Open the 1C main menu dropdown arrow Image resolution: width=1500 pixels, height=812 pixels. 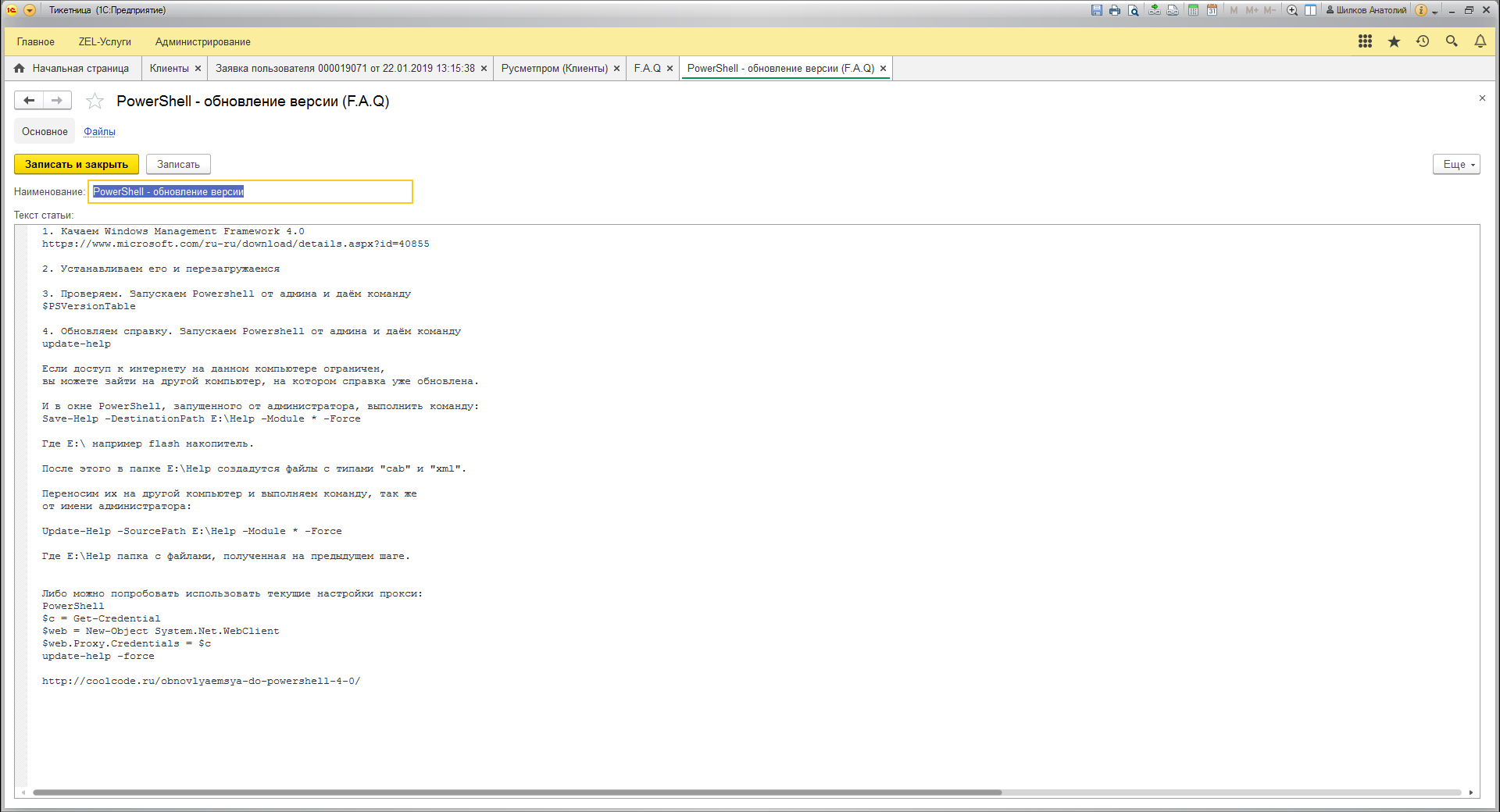(30, 10)
